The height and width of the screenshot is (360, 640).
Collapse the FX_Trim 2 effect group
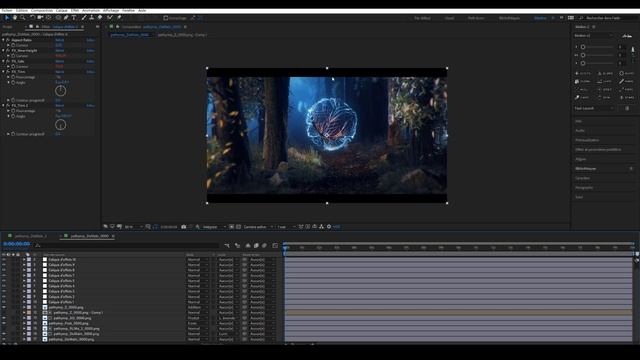tap(4, 105)
